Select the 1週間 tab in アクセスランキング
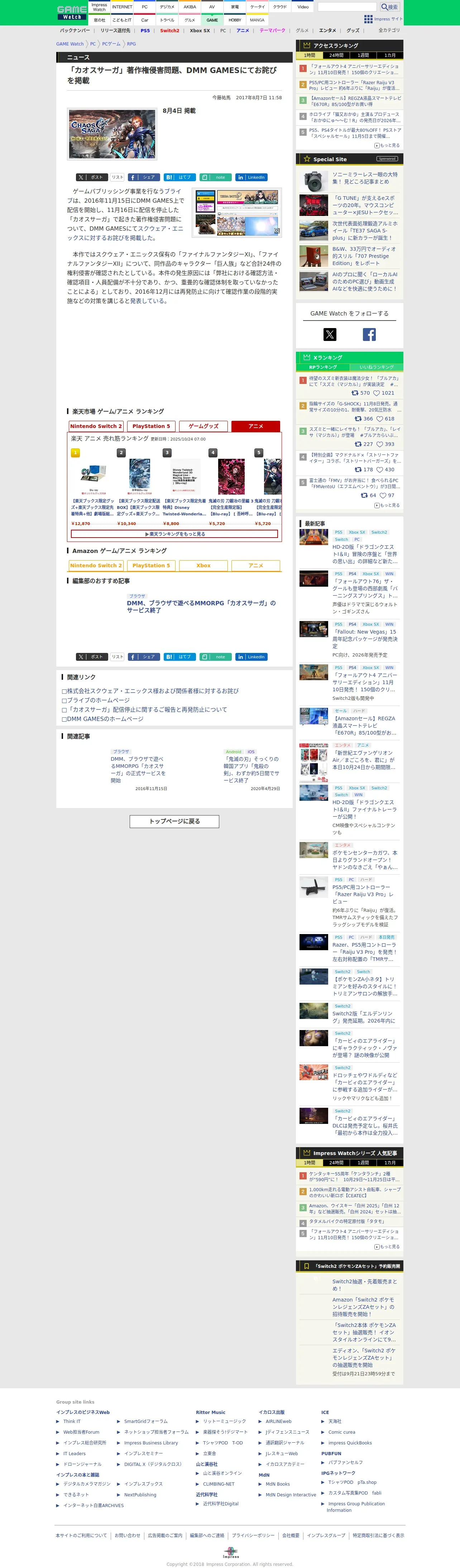The image size is (460, 1568). 363,56
